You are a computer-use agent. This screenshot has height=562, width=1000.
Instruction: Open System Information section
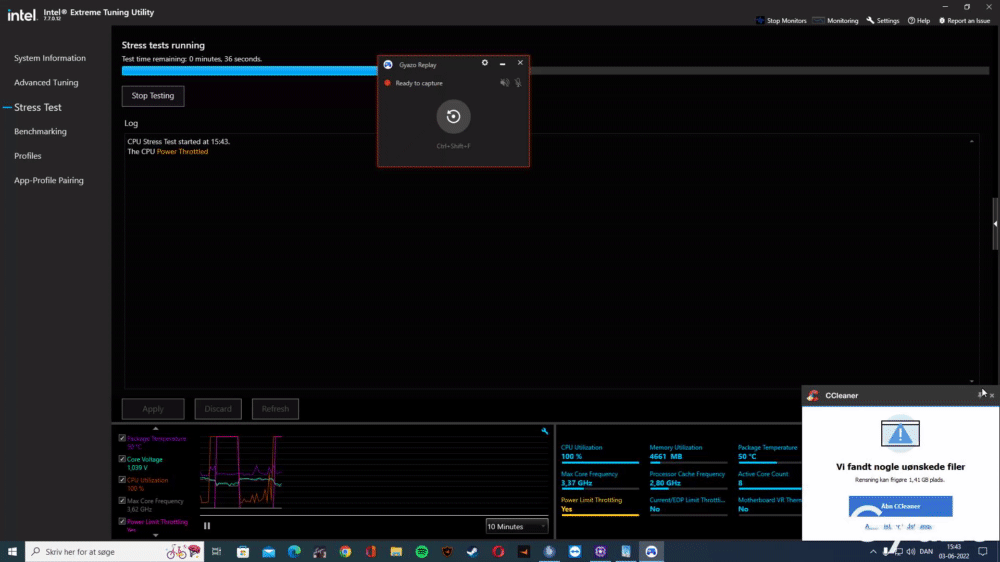tap(50, 58)
